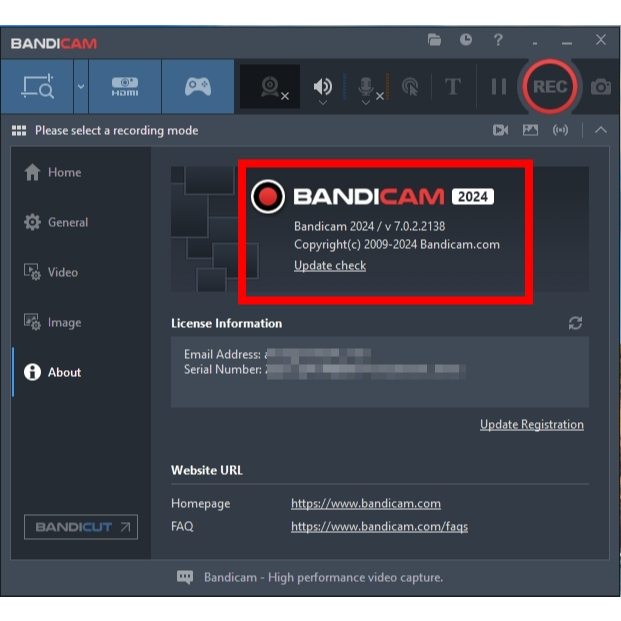The image size is (621, 621).
Task: Toggle text overlay T icon
Action: pos(453,86)
